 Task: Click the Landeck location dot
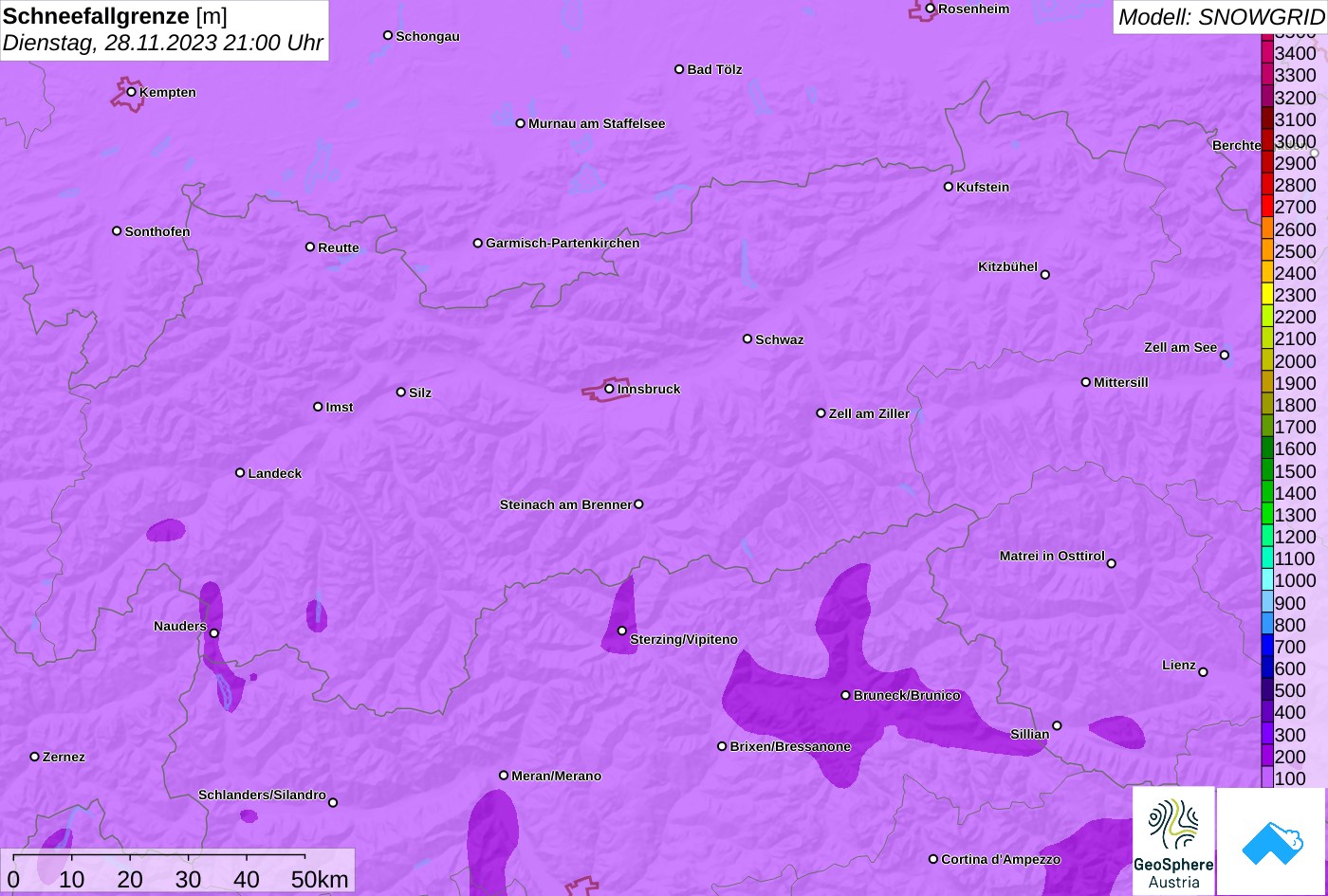pyautogui.click(x=240, y=473)
